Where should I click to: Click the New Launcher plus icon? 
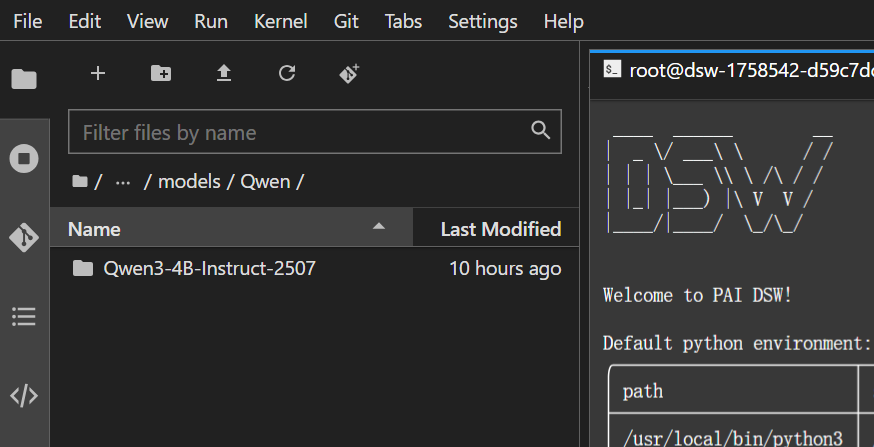pos(98,73)
